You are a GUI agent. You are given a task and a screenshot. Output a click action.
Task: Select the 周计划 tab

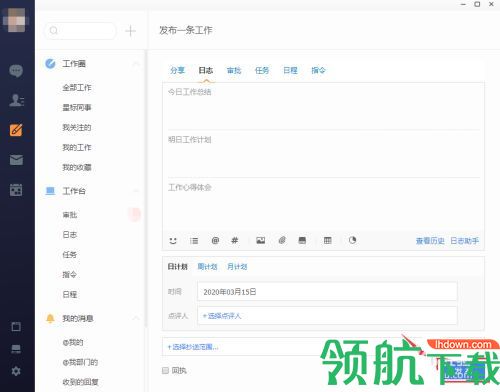tap(207, 267)
